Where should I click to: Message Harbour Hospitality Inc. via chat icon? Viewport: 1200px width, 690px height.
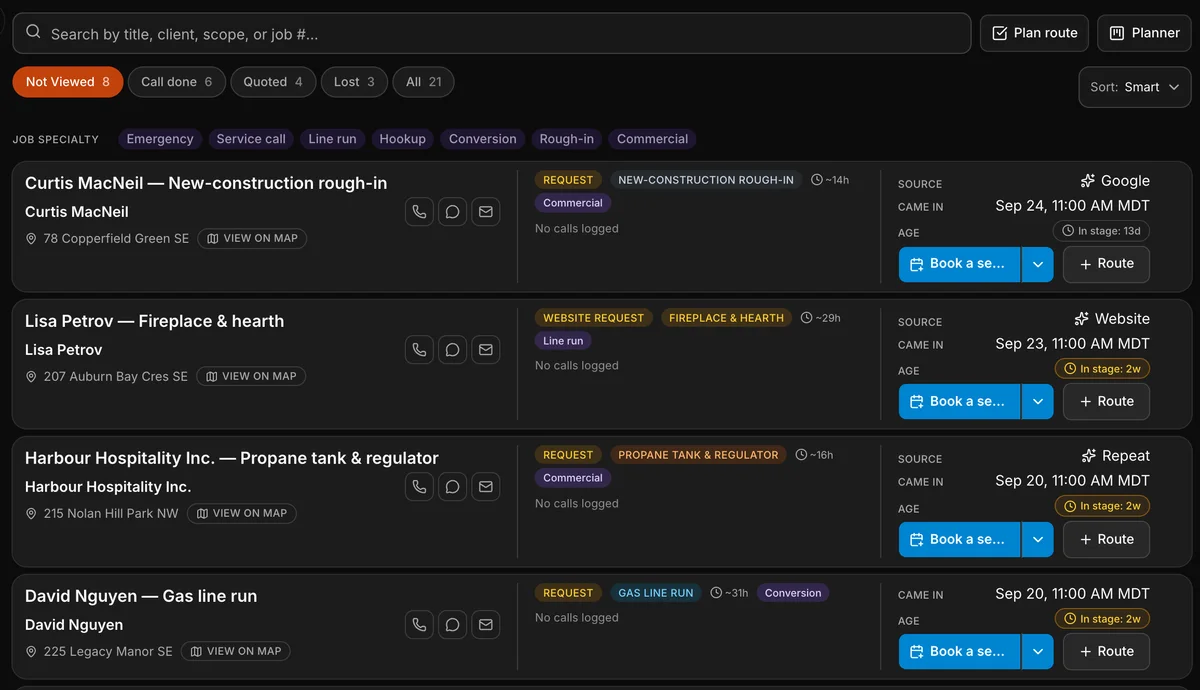pyautogui.click(x=452, y=487)
